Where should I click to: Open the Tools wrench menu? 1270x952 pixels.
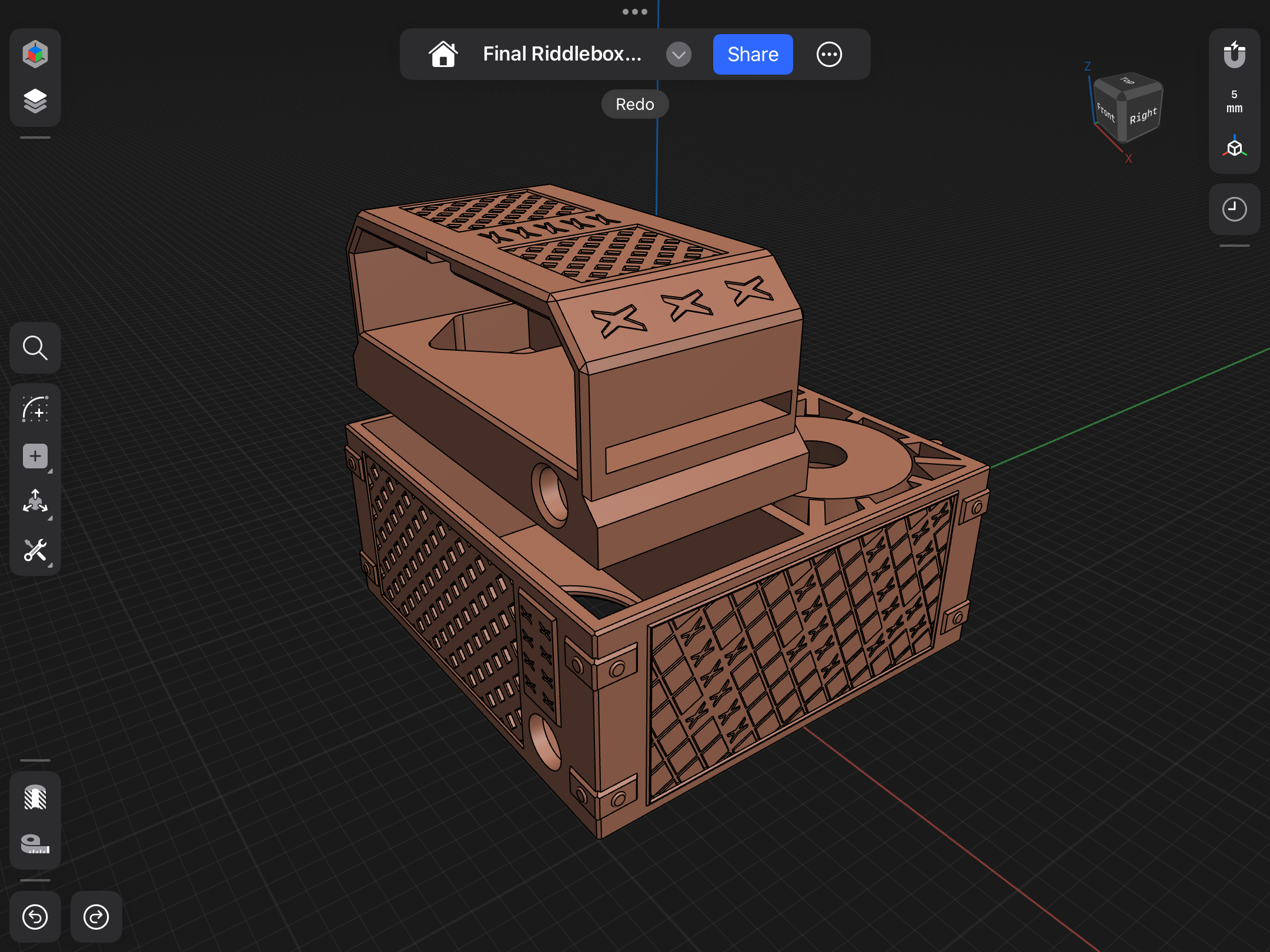[x=35, y=551]
